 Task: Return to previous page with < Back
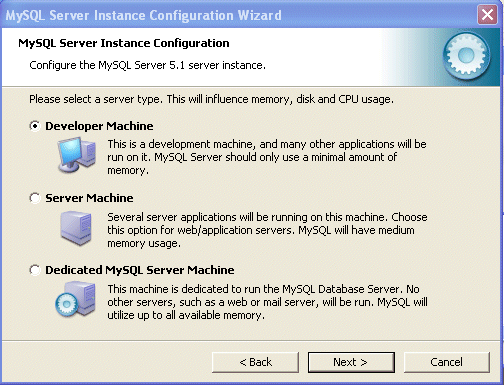pyautogui.click(x=255, y=362)
